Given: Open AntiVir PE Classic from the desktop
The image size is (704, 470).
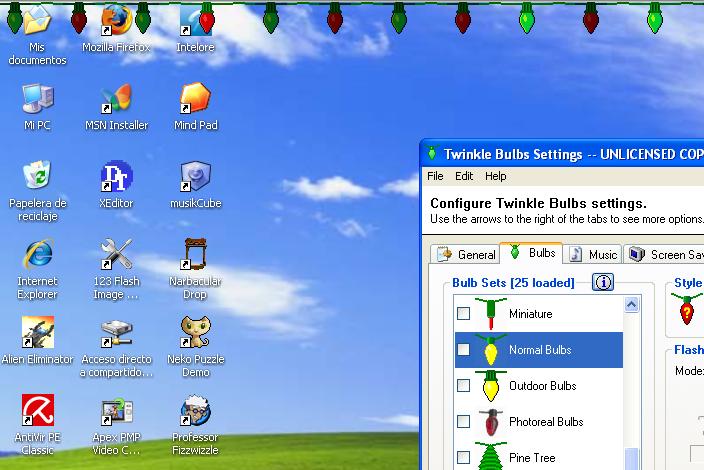Looking at the screenshot, I should tap(38, 410).
